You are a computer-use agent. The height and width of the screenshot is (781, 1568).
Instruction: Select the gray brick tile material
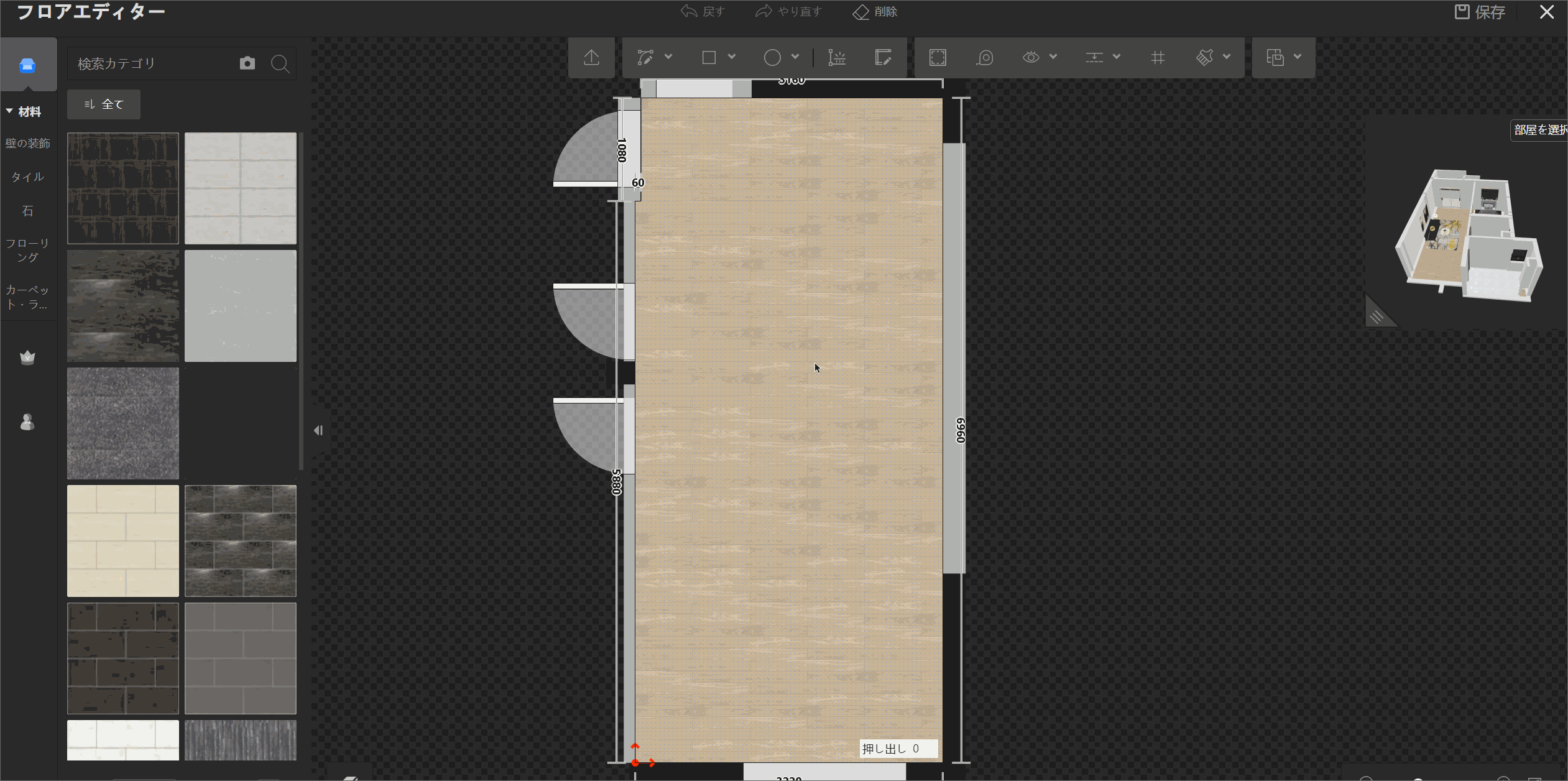tap(241, 659)
